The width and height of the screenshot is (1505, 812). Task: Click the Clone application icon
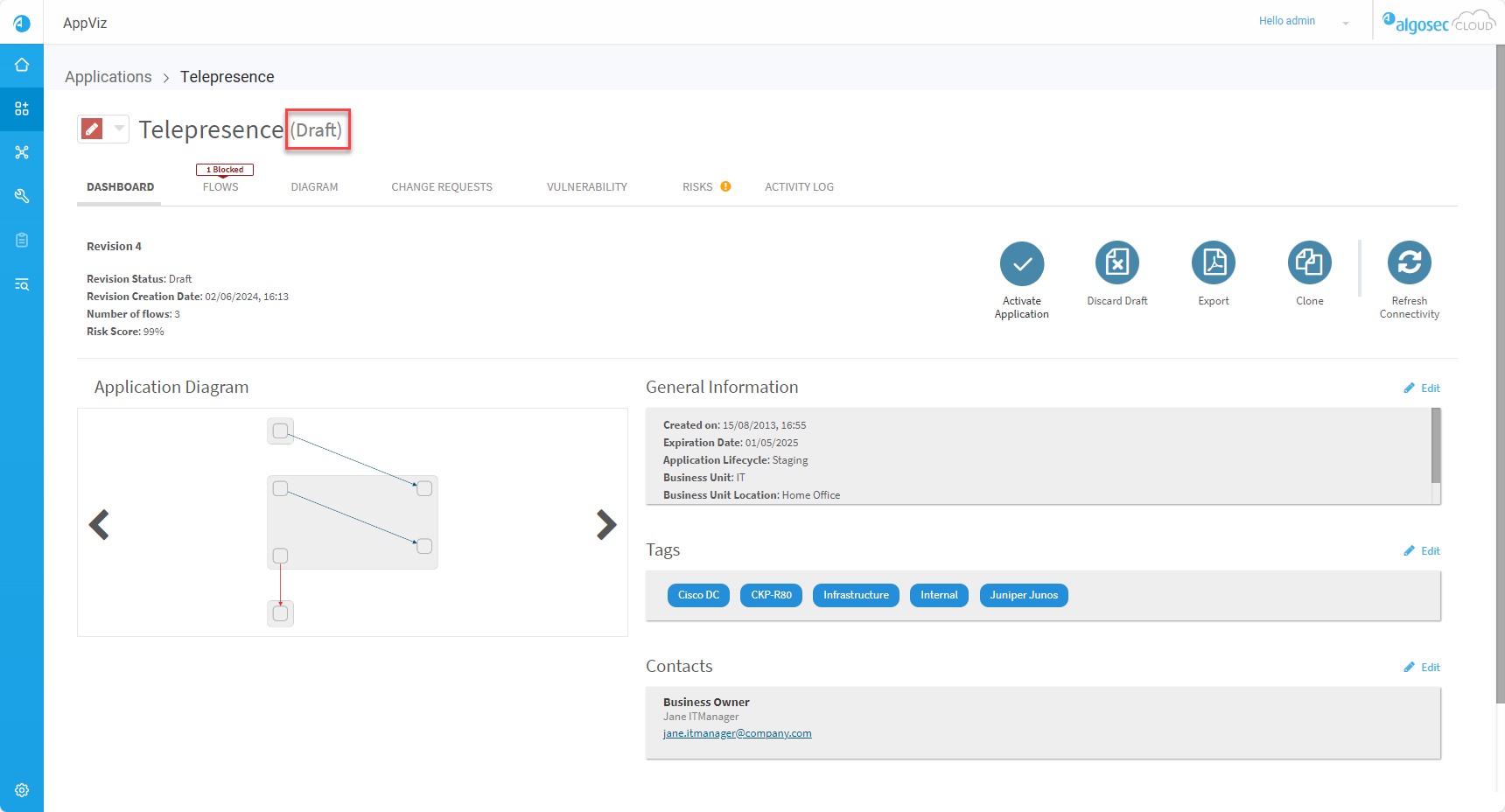(1309, 262)
